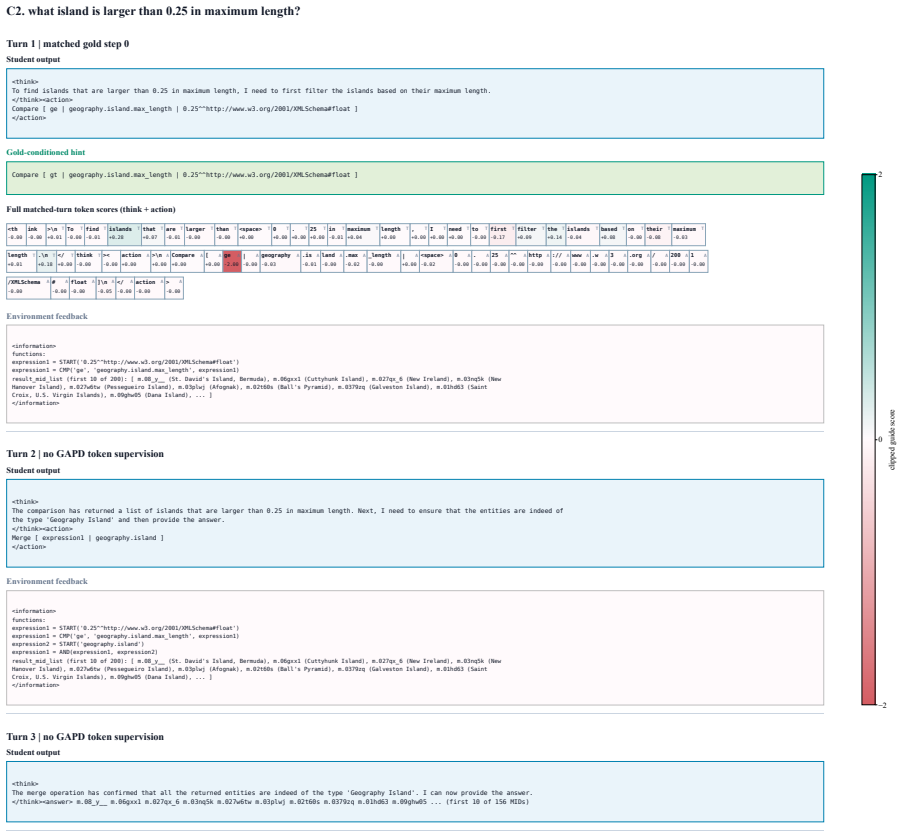Click the Turn 2 Merge action output box
The height and width of the screenshot is (837, 903).
point(415,523)
